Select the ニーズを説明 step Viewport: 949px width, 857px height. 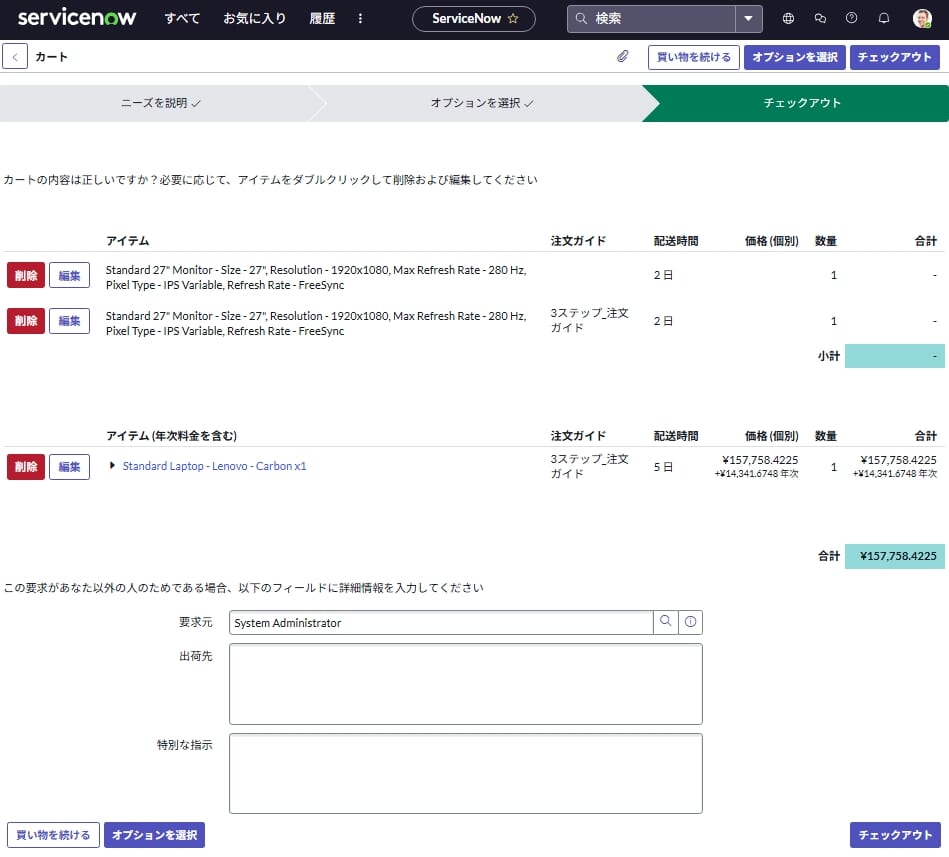(160, 103)
